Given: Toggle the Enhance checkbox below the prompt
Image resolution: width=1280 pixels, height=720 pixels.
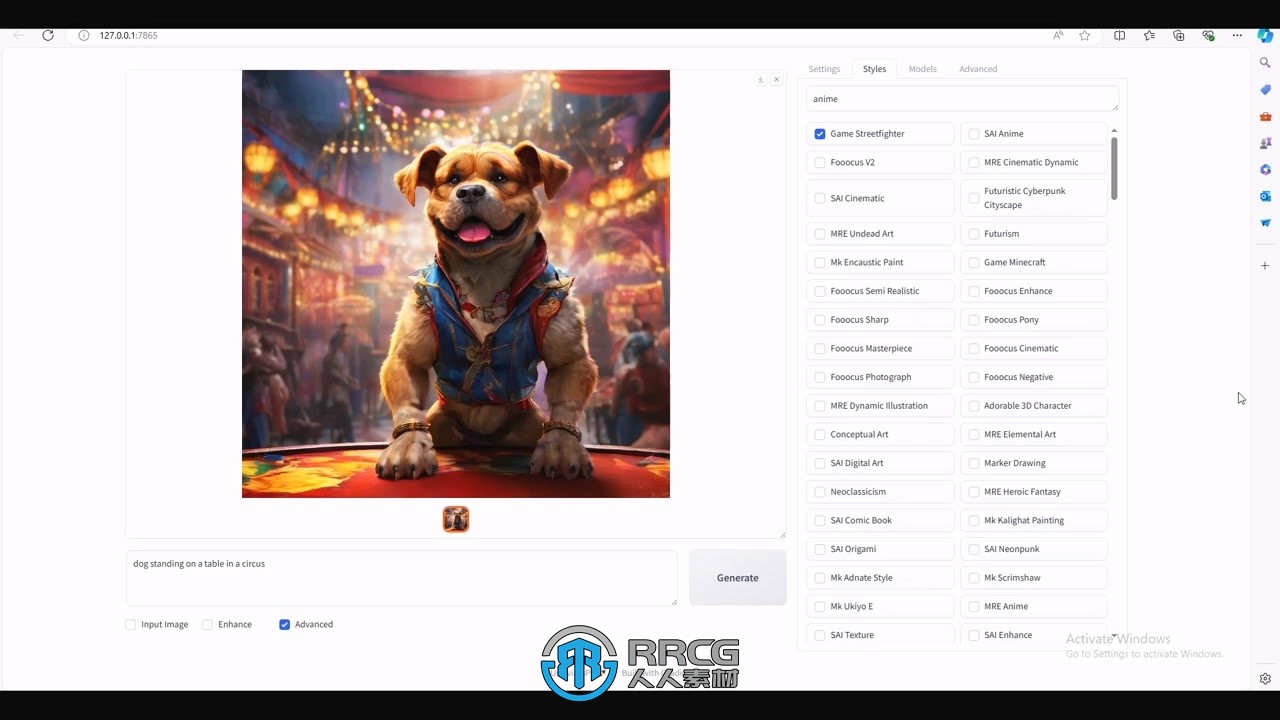Looking at the screenshot, I should click(208, 624).
